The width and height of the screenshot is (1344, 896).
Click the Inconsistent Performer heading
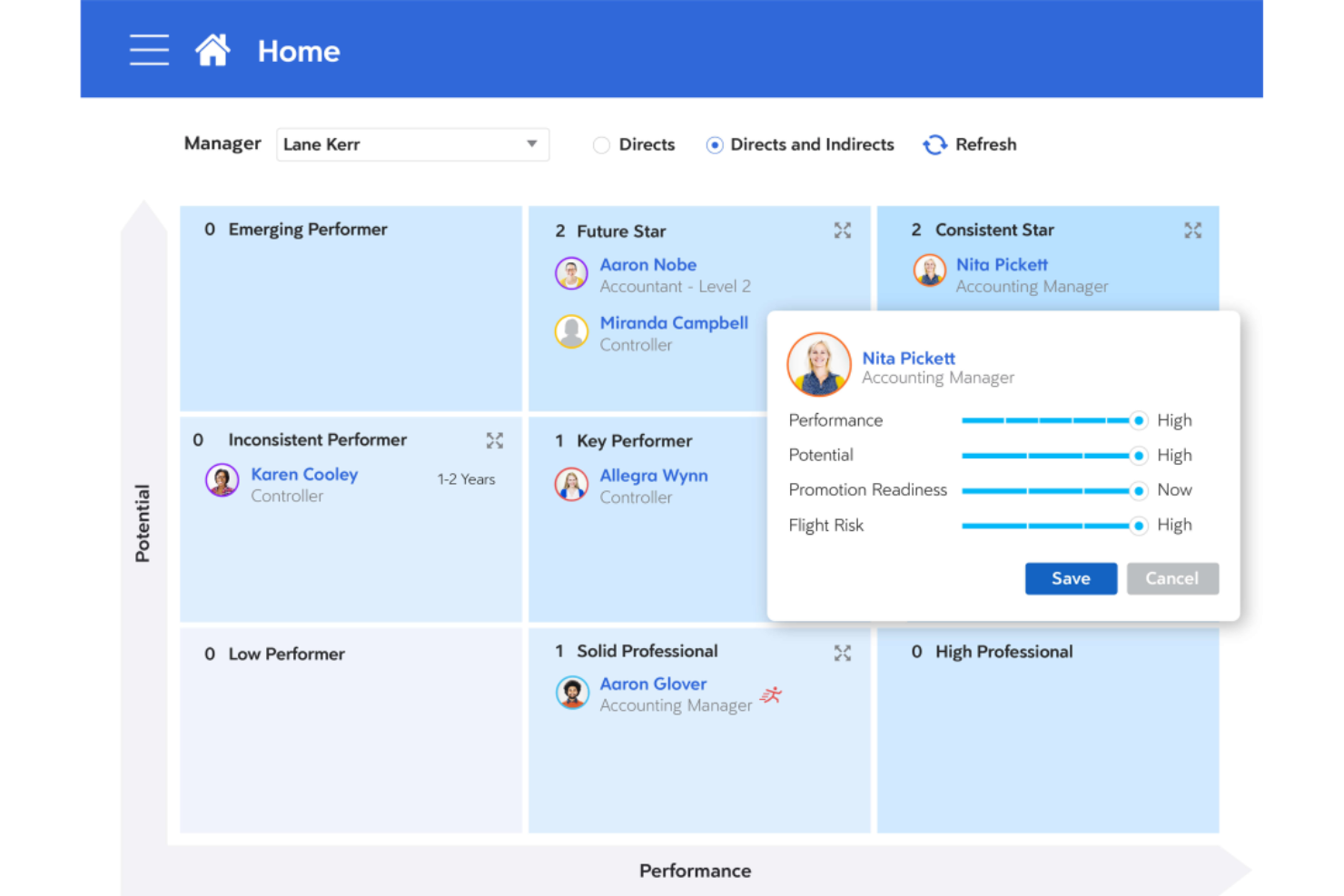click(x=317, y=440)
